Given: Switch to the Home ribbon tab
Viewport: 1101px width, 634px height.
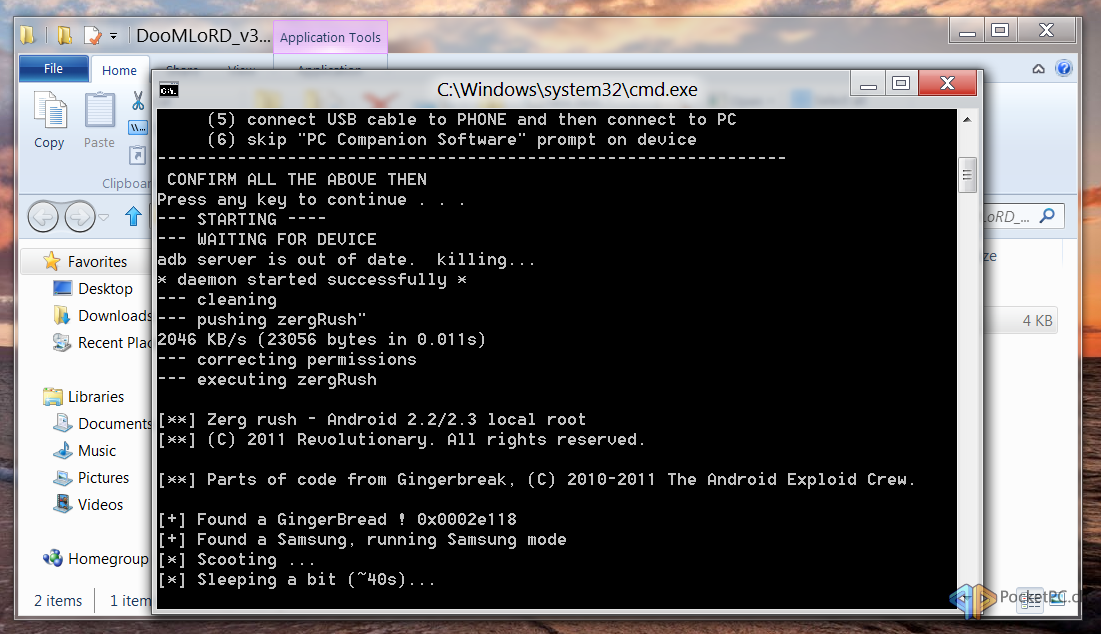Looking at the screenshot, I should click(x=119, y=70).
